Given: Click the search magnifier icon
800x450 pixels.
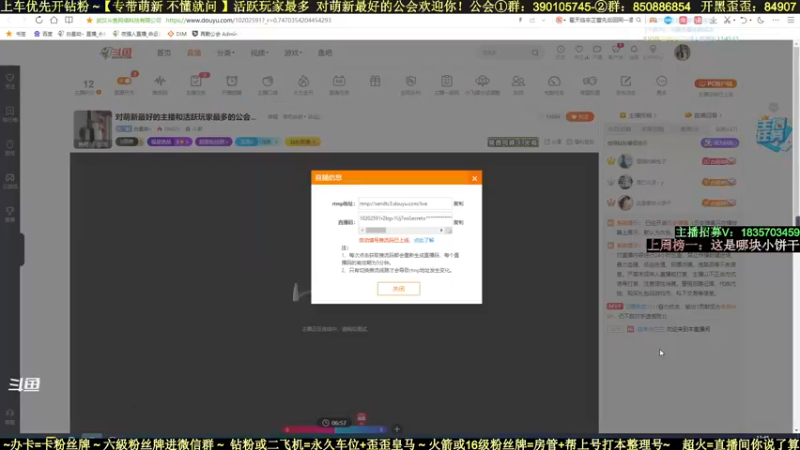Looking at the screenshot, I should point(535,53).
